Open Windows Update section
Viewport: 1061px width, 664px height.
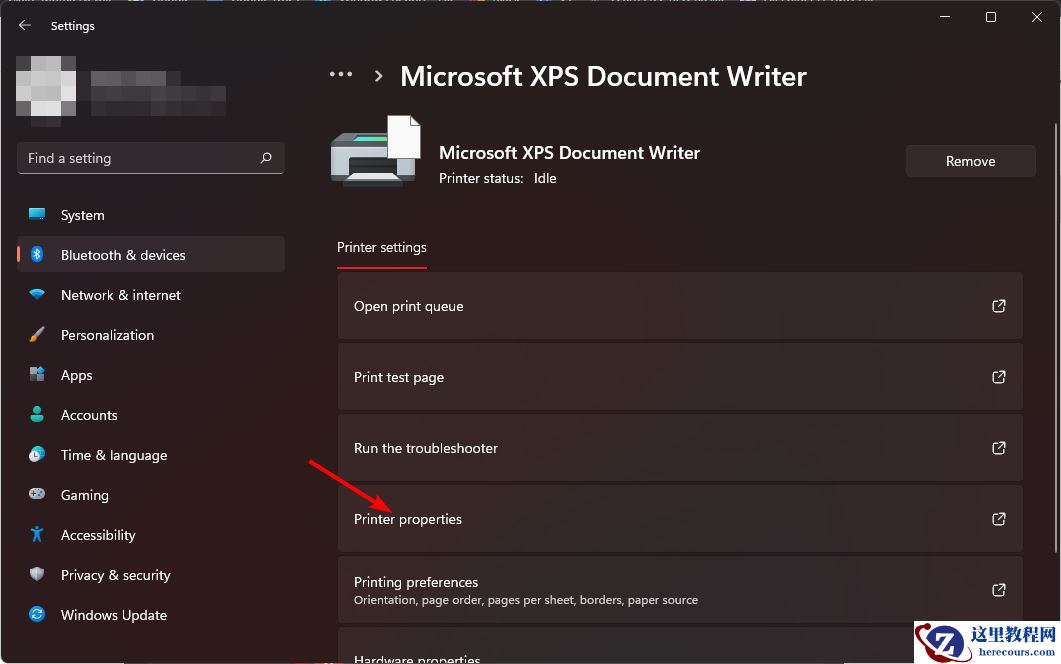pyautogui.click(x=113, y=614)
